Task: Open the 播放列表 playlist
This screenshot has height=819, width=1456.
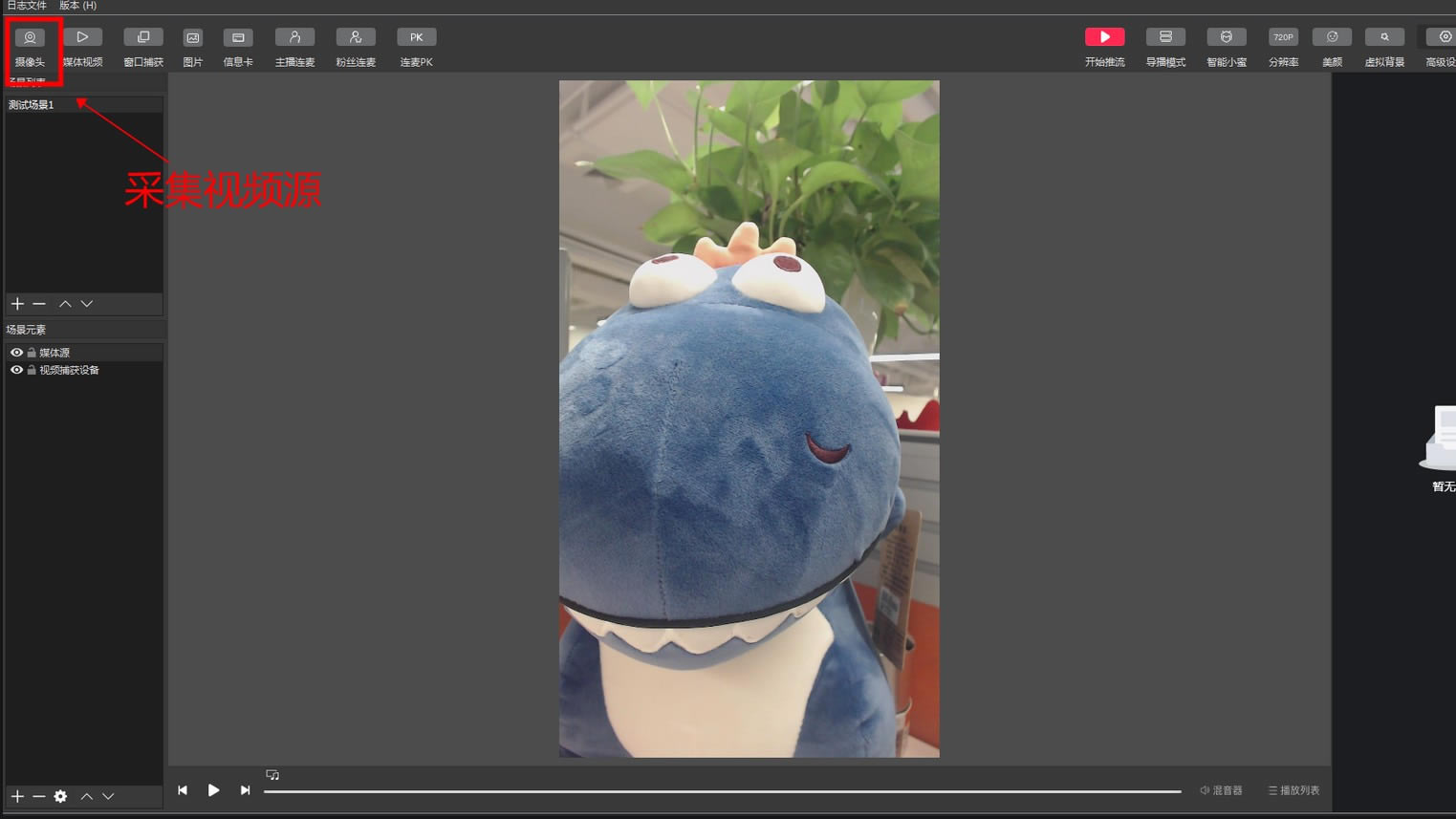Action: click(1293, 790)
